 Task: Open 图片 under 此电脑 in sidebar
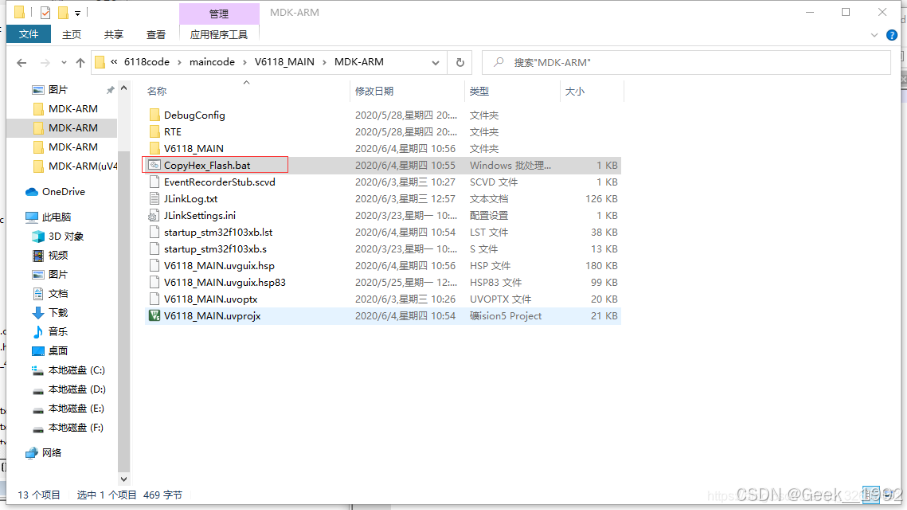[58, 275]
